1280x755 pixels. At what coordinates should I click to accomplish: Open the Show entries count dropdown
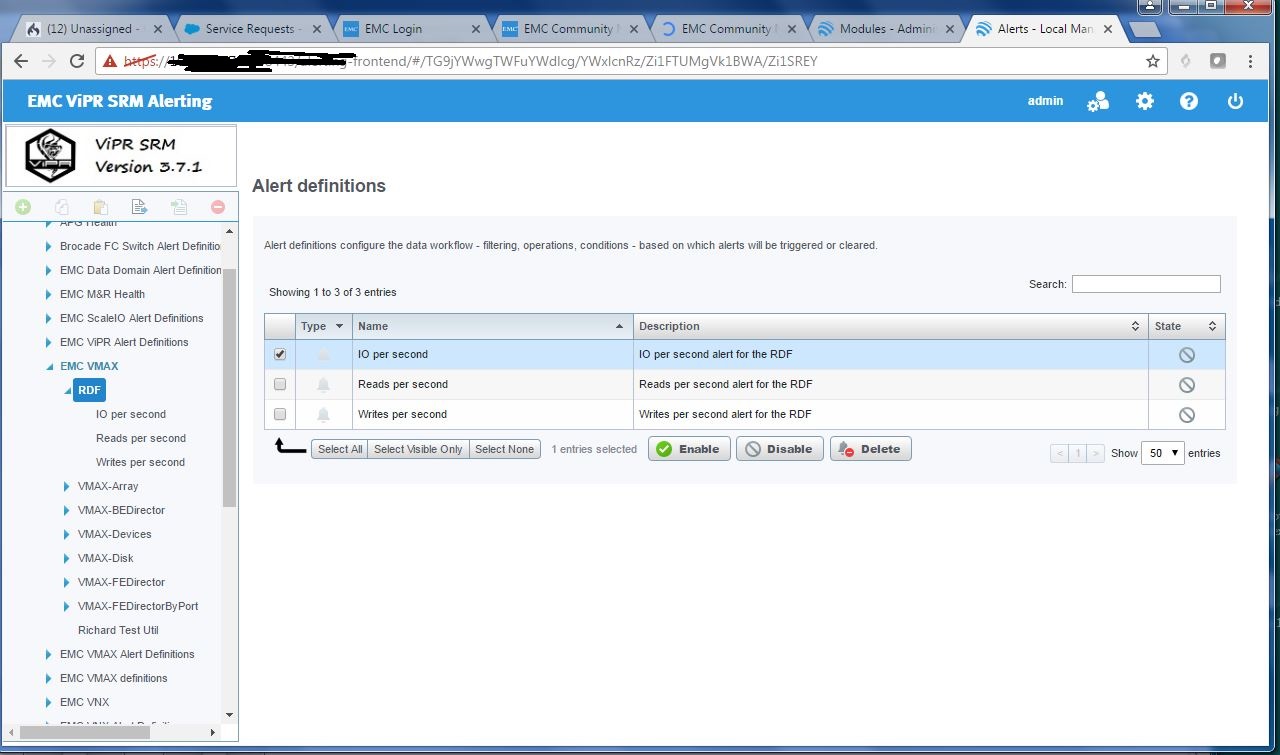1162,453
